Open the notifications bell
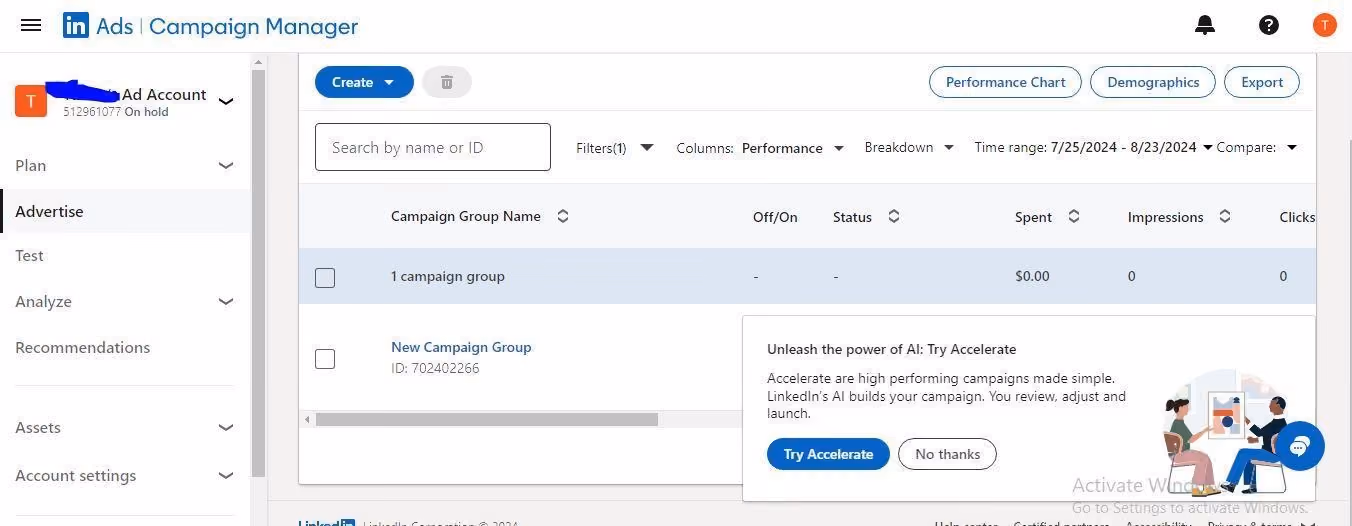Viewport: 1352px width, 526px height. 1205,26
